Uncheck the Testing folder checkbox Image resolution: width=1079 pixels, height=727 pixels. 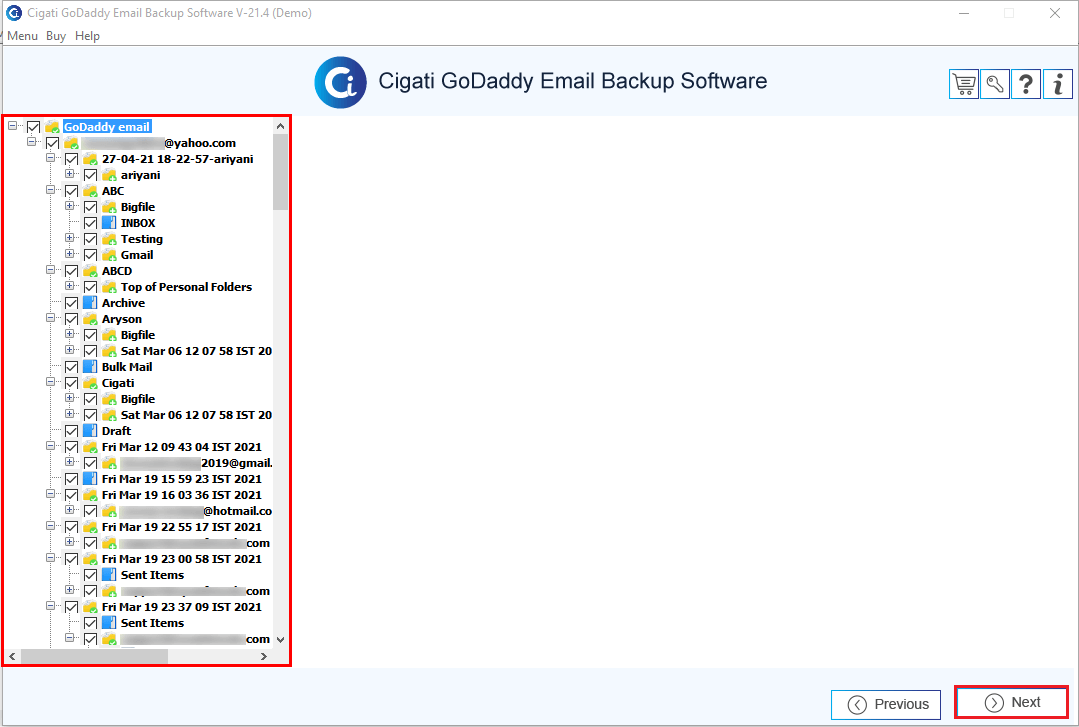(x=90, y=239)
